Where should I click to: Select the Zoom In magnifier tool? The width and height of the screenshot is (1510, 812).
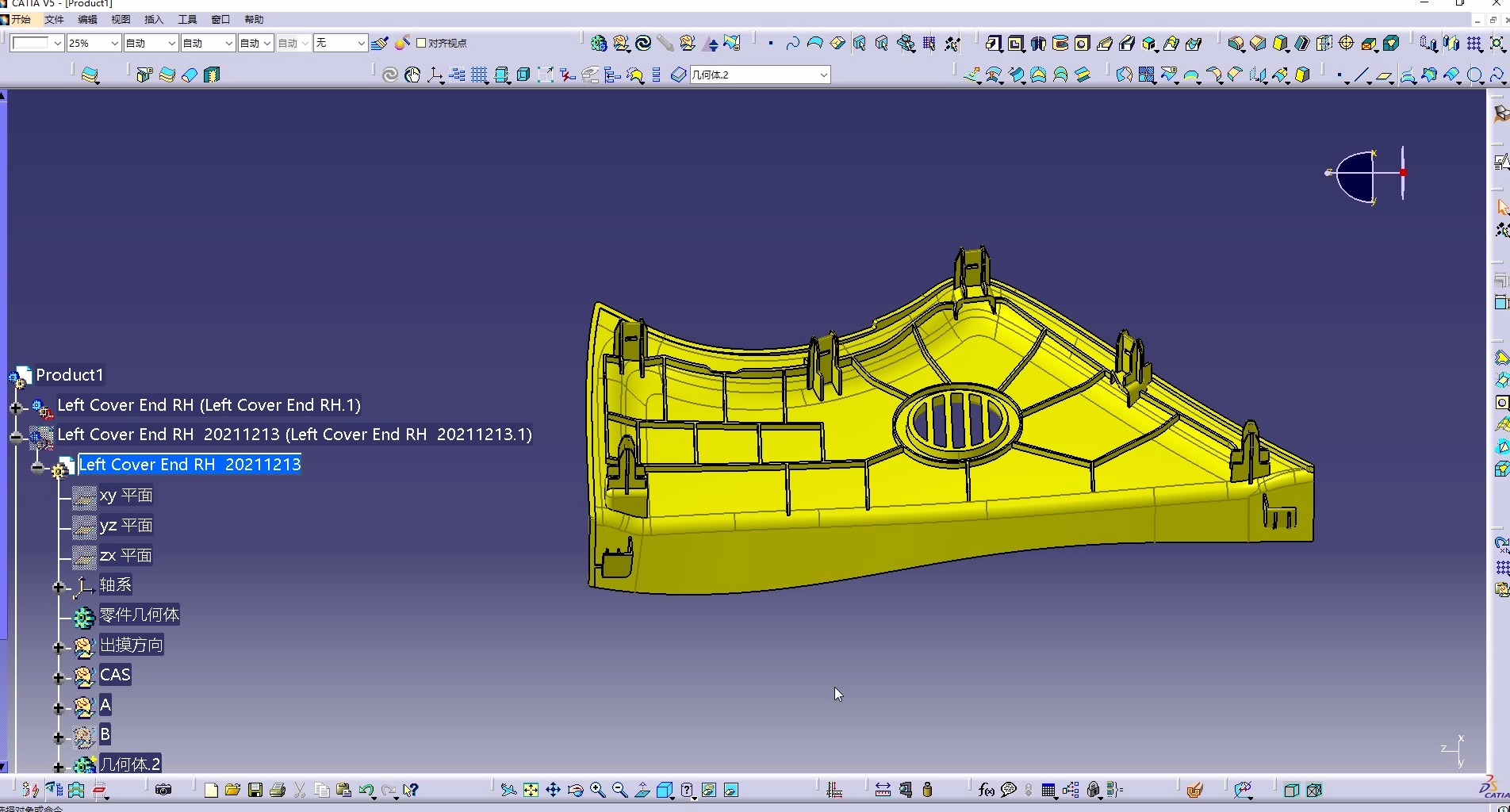point(597,790)
